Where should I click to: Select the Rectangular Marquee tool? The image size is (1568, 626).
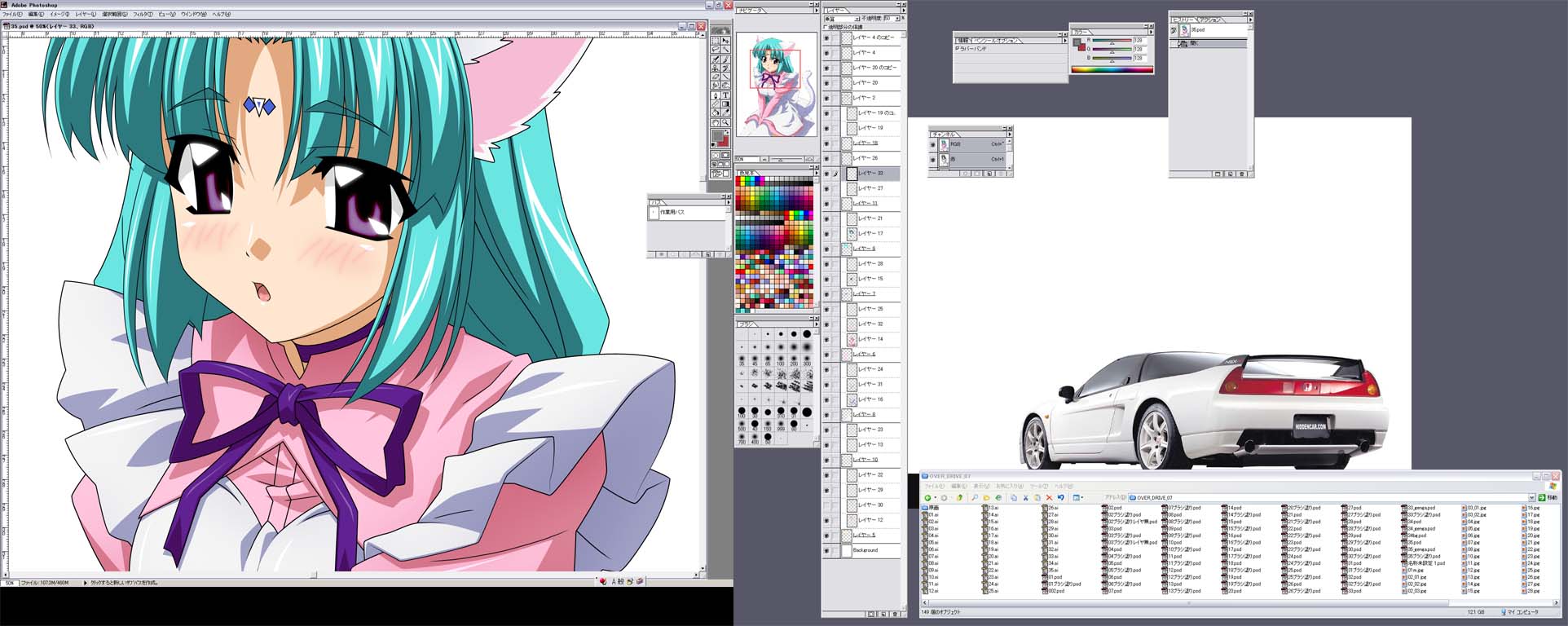pos(716,40)
